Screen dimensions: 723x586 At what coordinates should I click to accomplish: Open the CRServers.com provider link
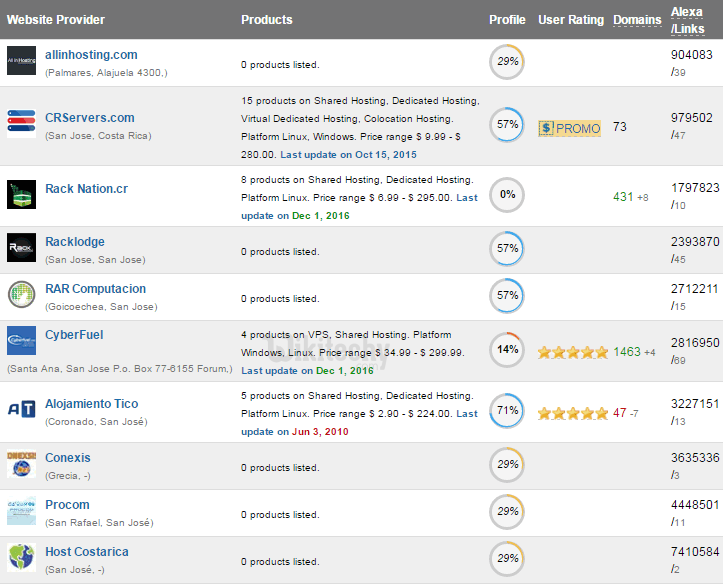coord(90,118)
